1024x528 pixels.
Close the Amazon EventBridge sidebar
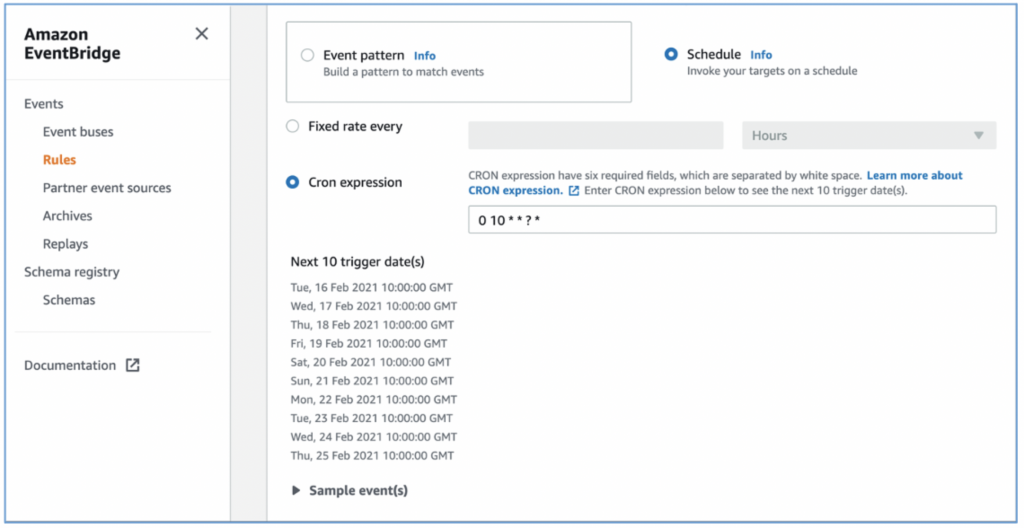202,34
